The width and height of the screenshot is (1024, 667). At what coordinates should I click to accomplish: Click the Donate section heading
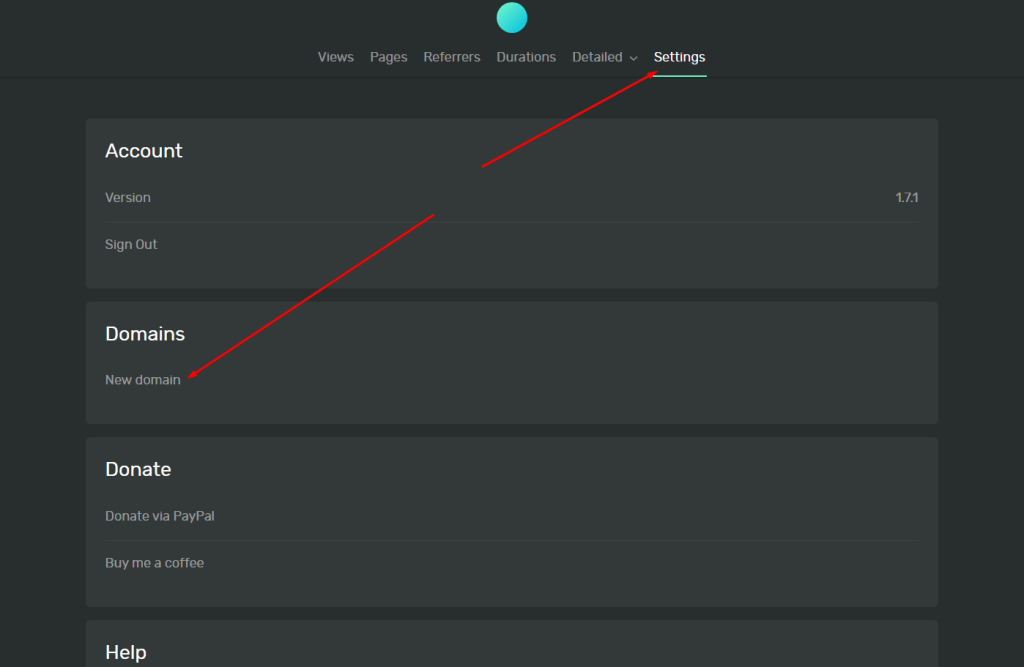click(138, 469)
